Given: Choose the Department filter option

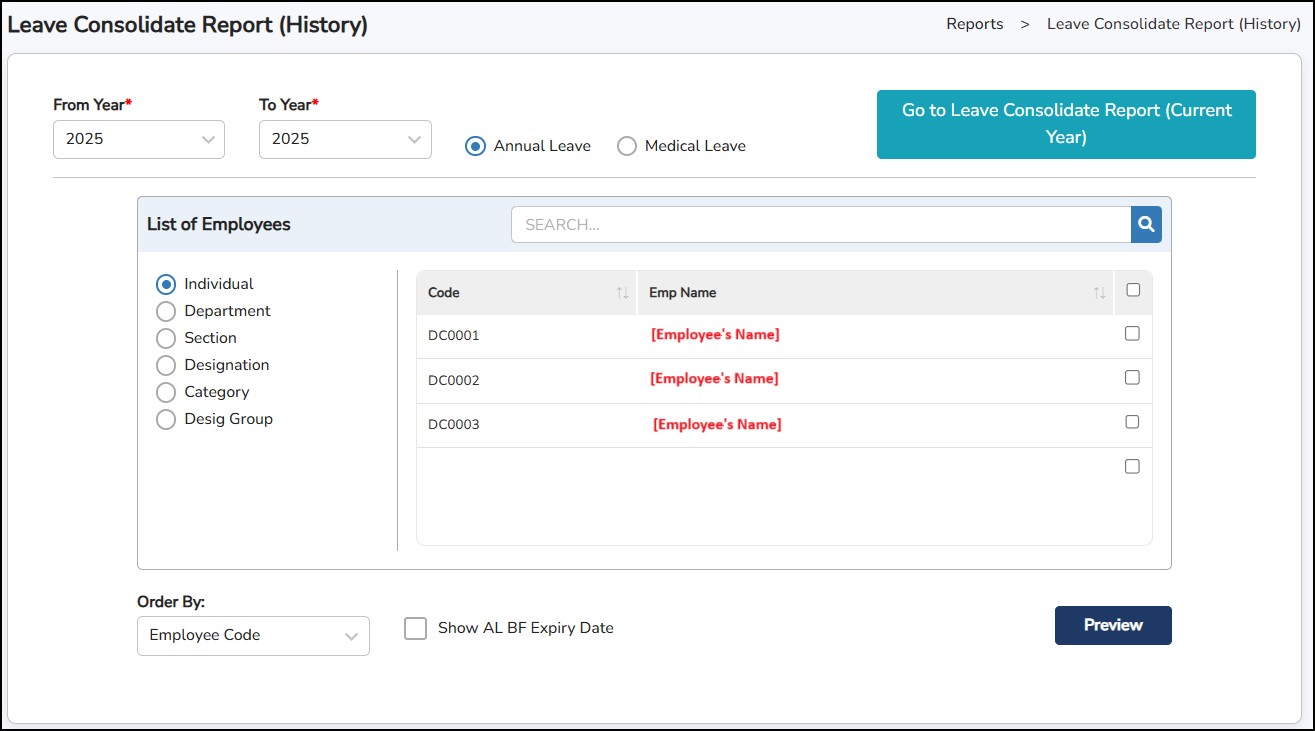Looking at the screenshot, I should point(166,311).
